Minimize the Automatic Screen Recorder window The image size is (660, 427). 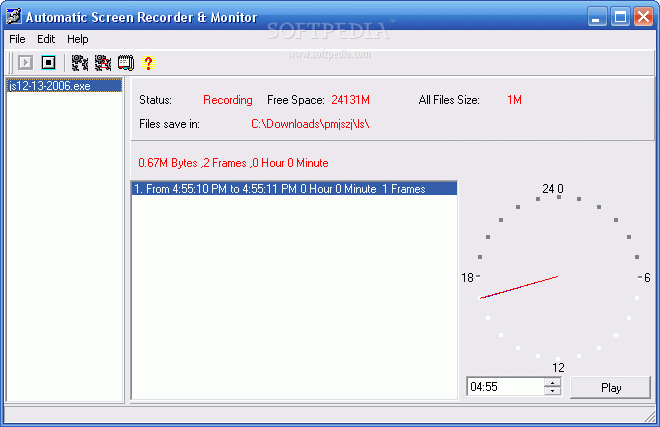click(597, 17)
